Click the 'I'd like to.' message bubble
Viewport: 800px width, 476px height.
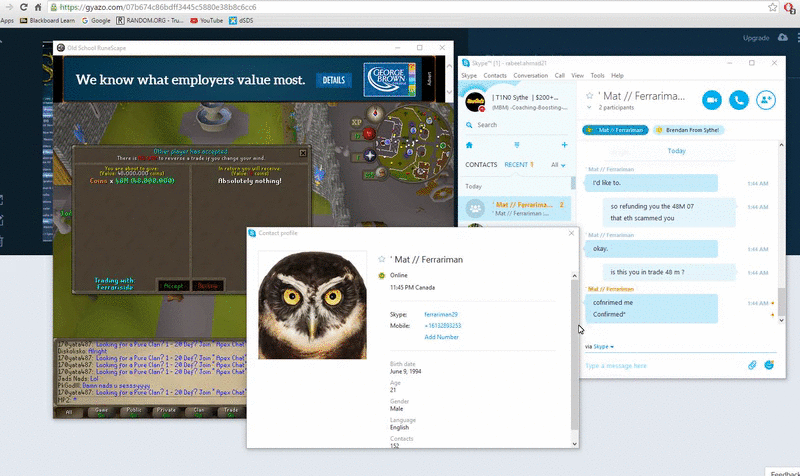[x=651, y=183]
